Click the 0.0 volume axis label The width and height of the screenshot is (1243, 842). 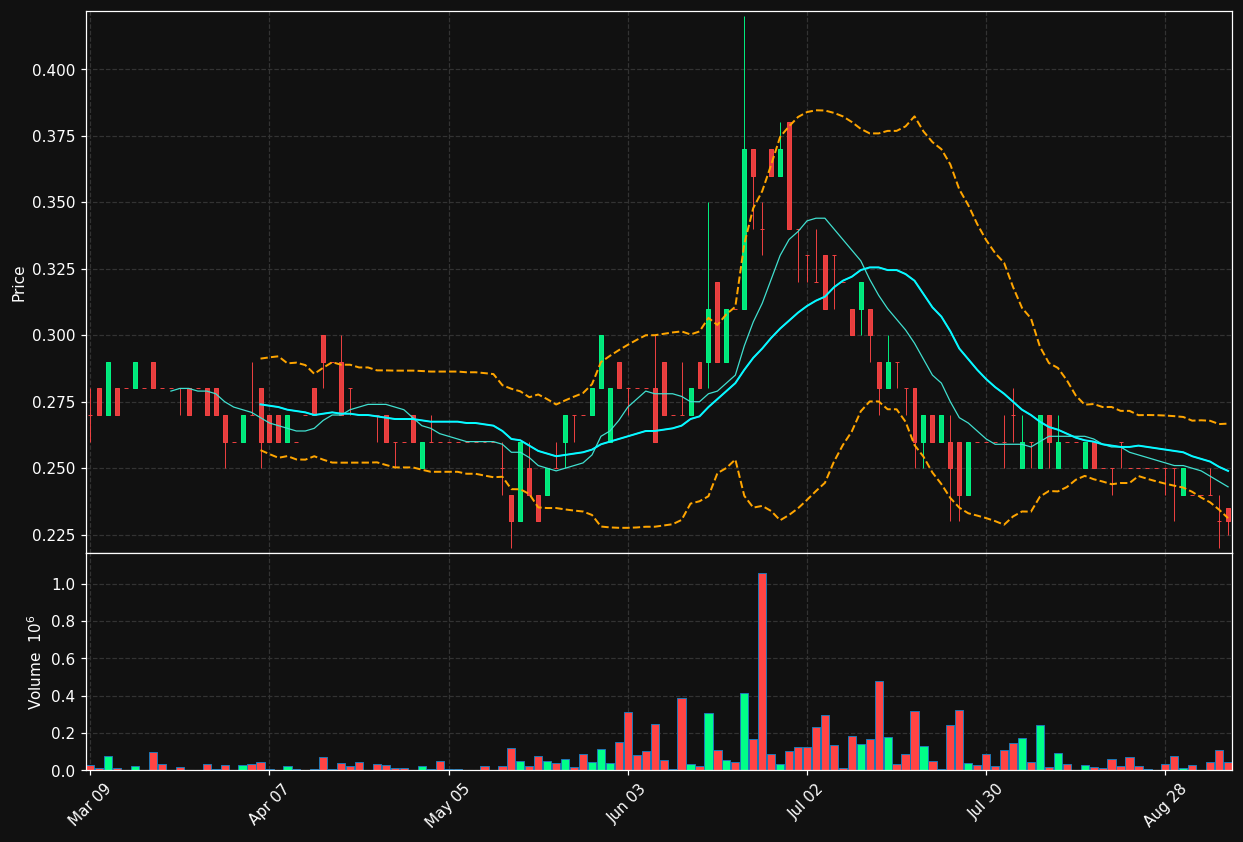click(66, 771)
